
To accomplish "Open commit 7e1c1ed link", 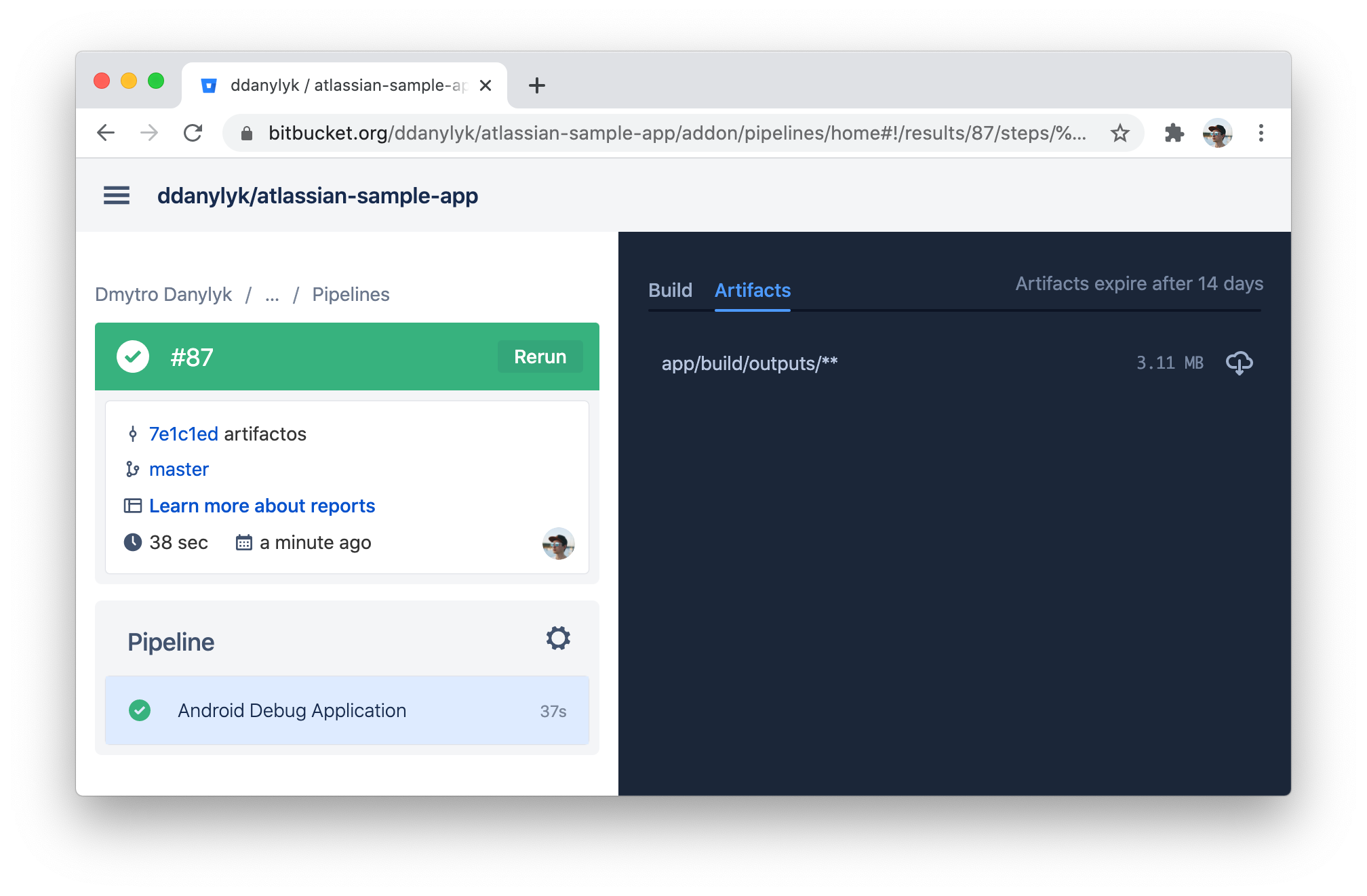I will (183, 434).
